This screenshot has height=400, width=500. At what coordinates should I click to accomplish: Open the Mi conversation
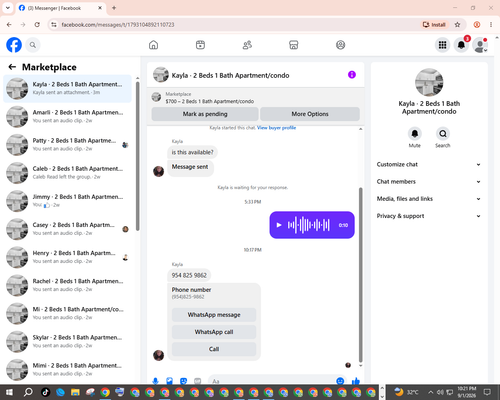pyautogui.click(x=67, y=313)
